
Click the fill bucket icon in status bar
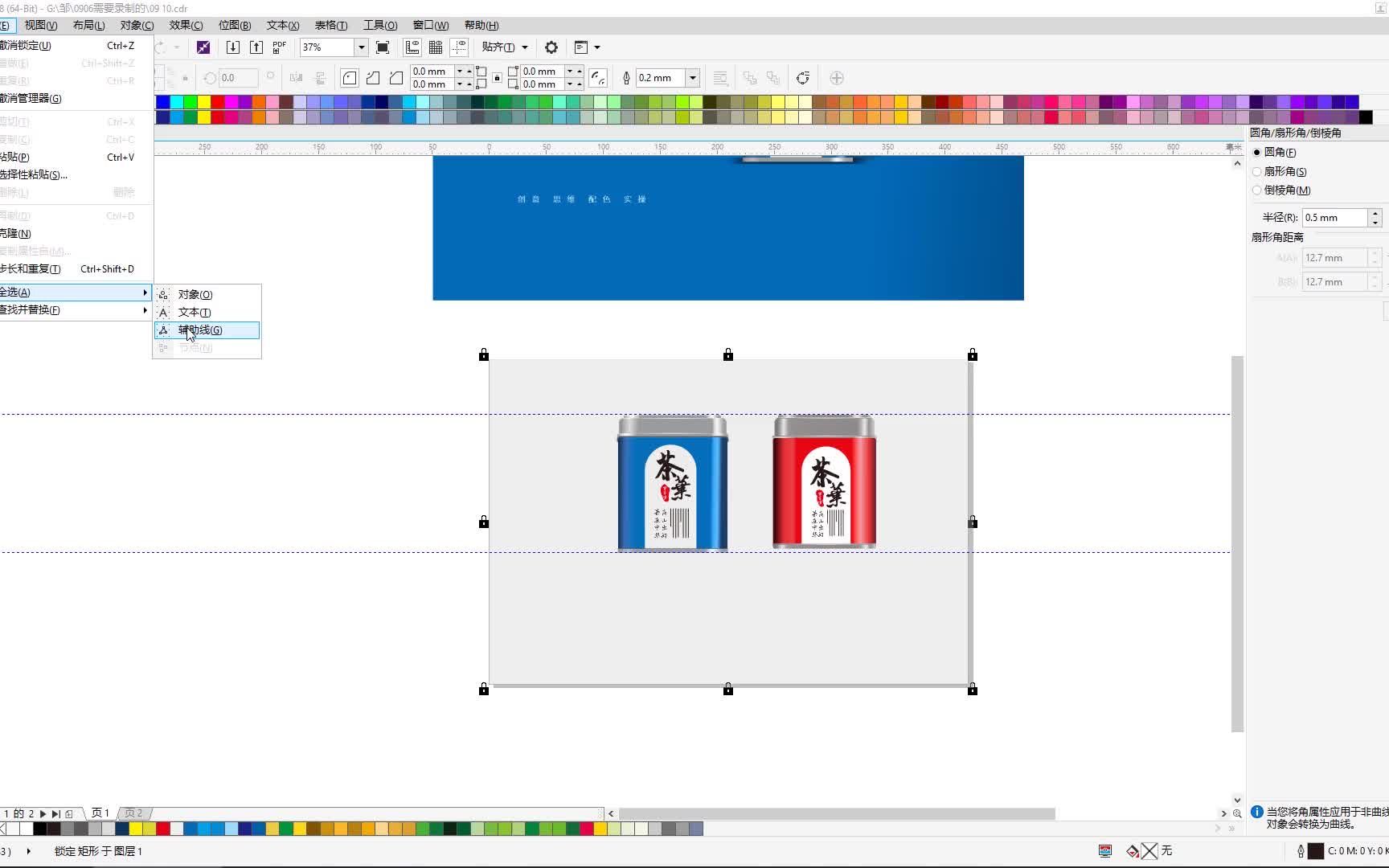point(1133,850)
